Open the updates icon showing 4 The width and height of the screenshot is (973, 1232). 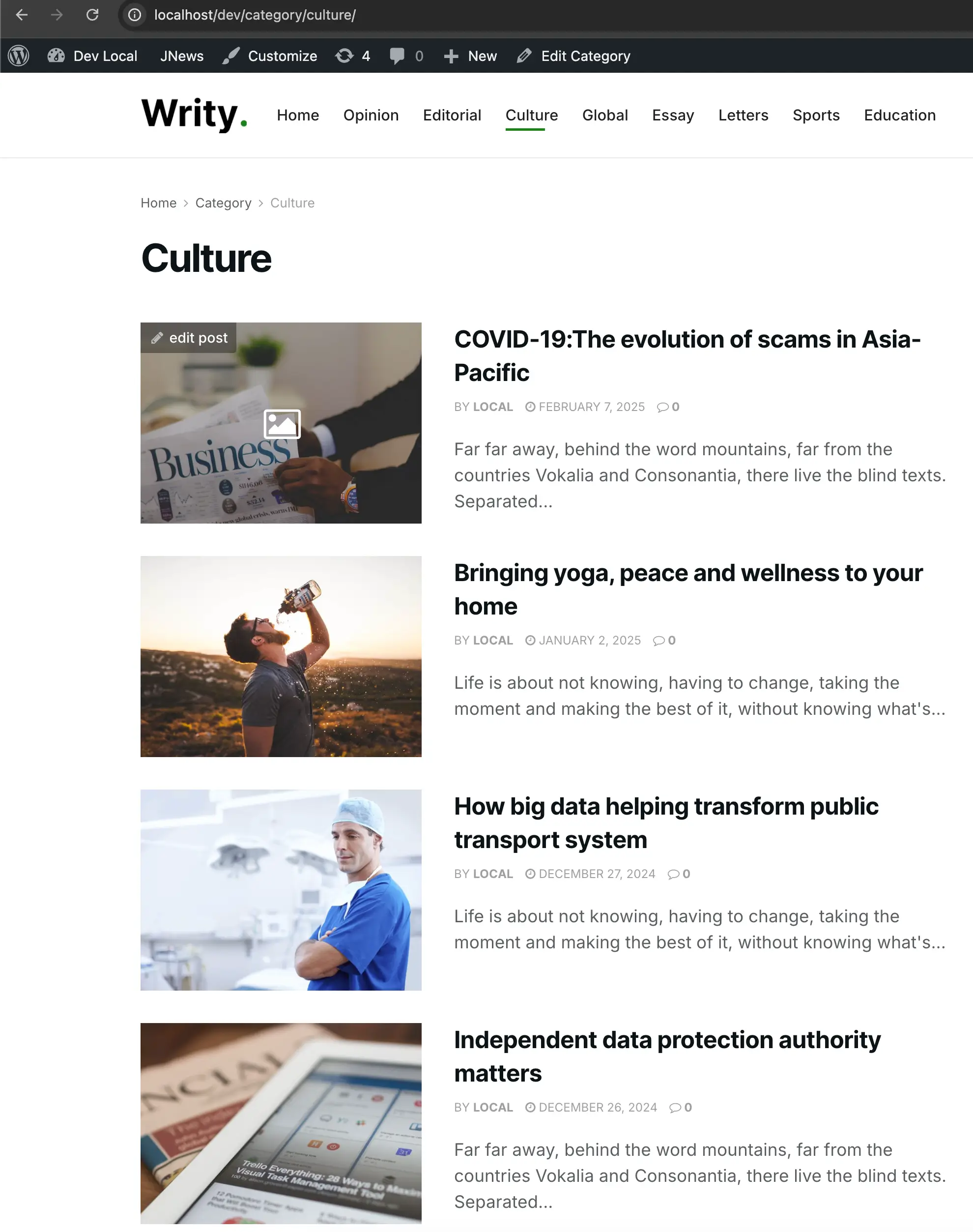344,56
